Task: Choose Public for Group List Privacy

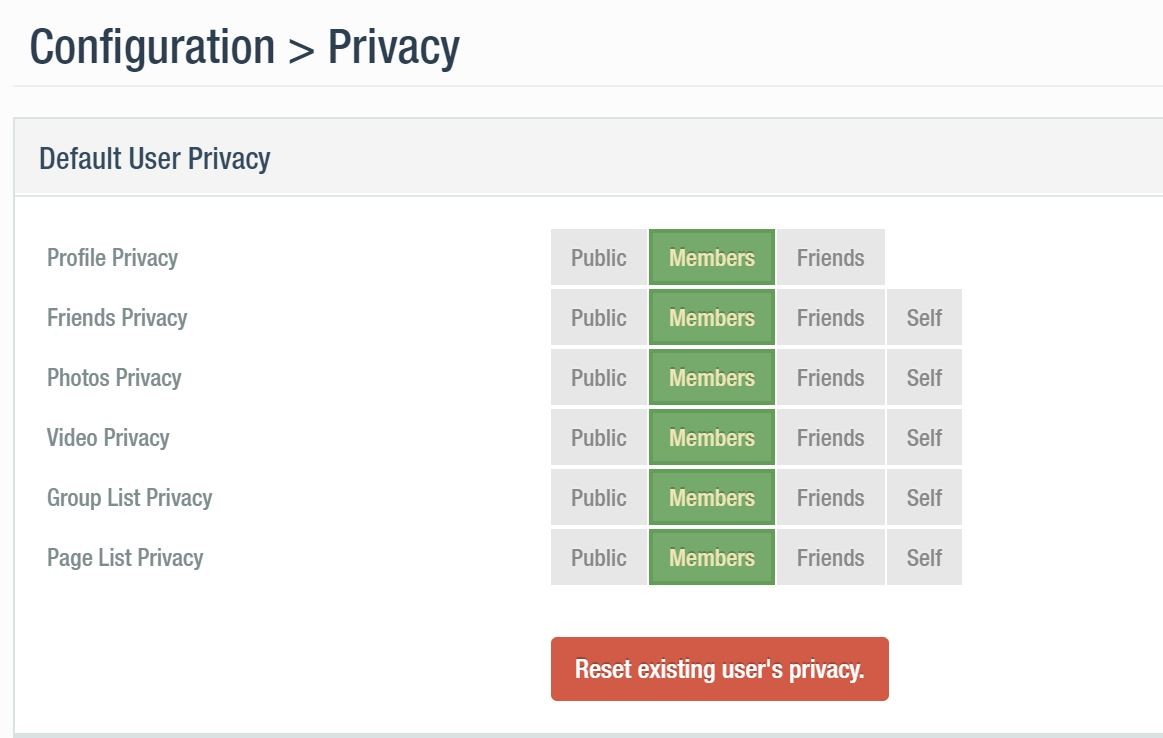Action: (598, 498)
